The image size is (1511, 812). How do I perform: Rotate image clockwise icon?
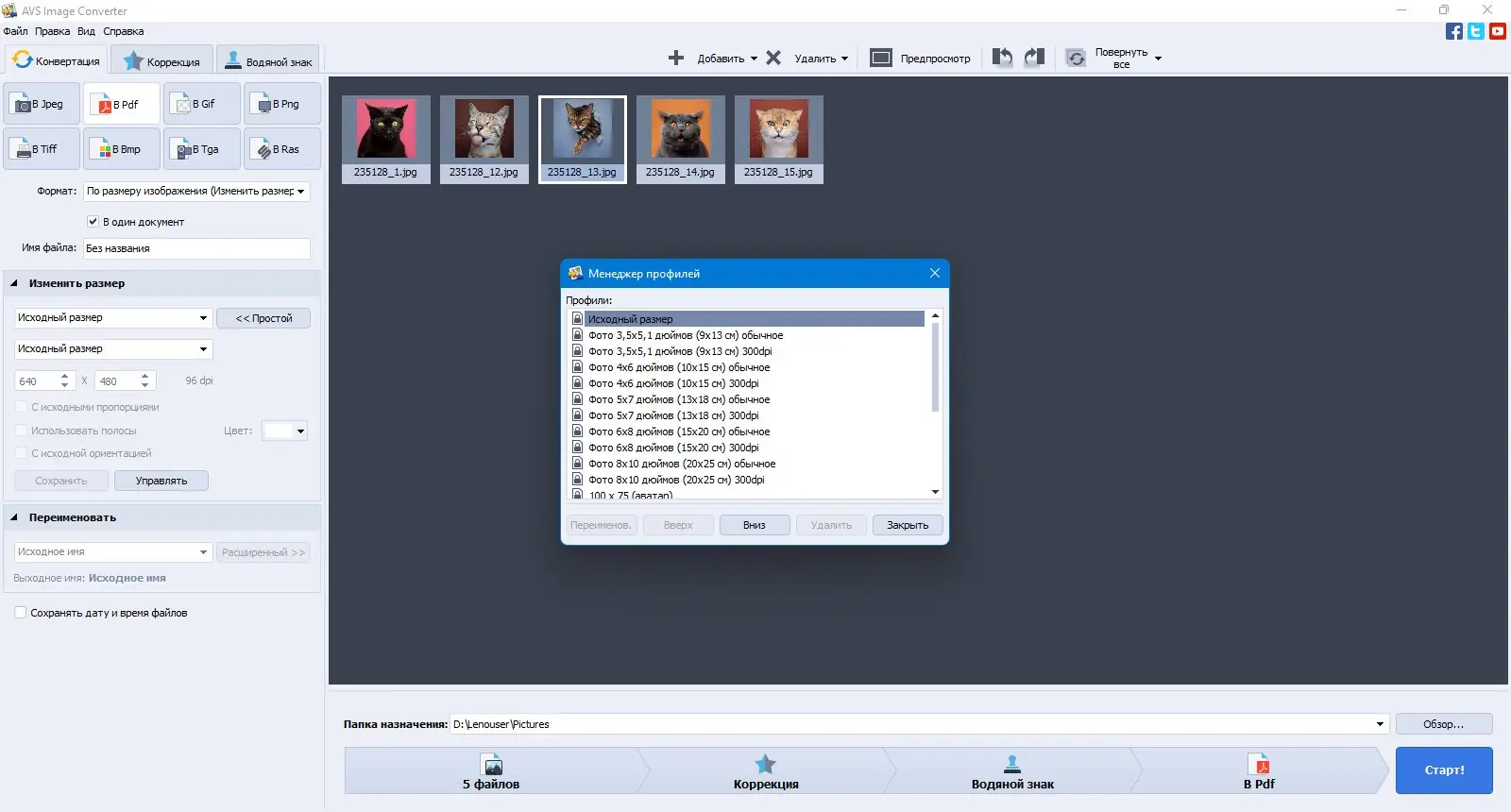coord(1034,58)
